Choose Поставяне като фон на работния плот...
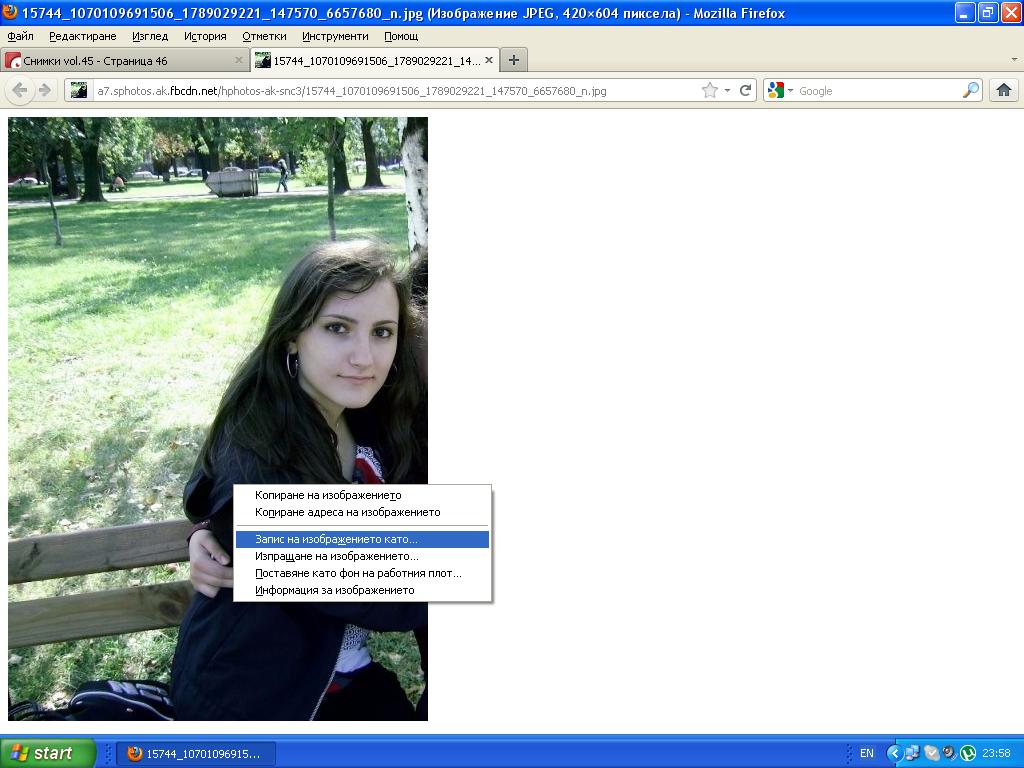 [362, 573]
